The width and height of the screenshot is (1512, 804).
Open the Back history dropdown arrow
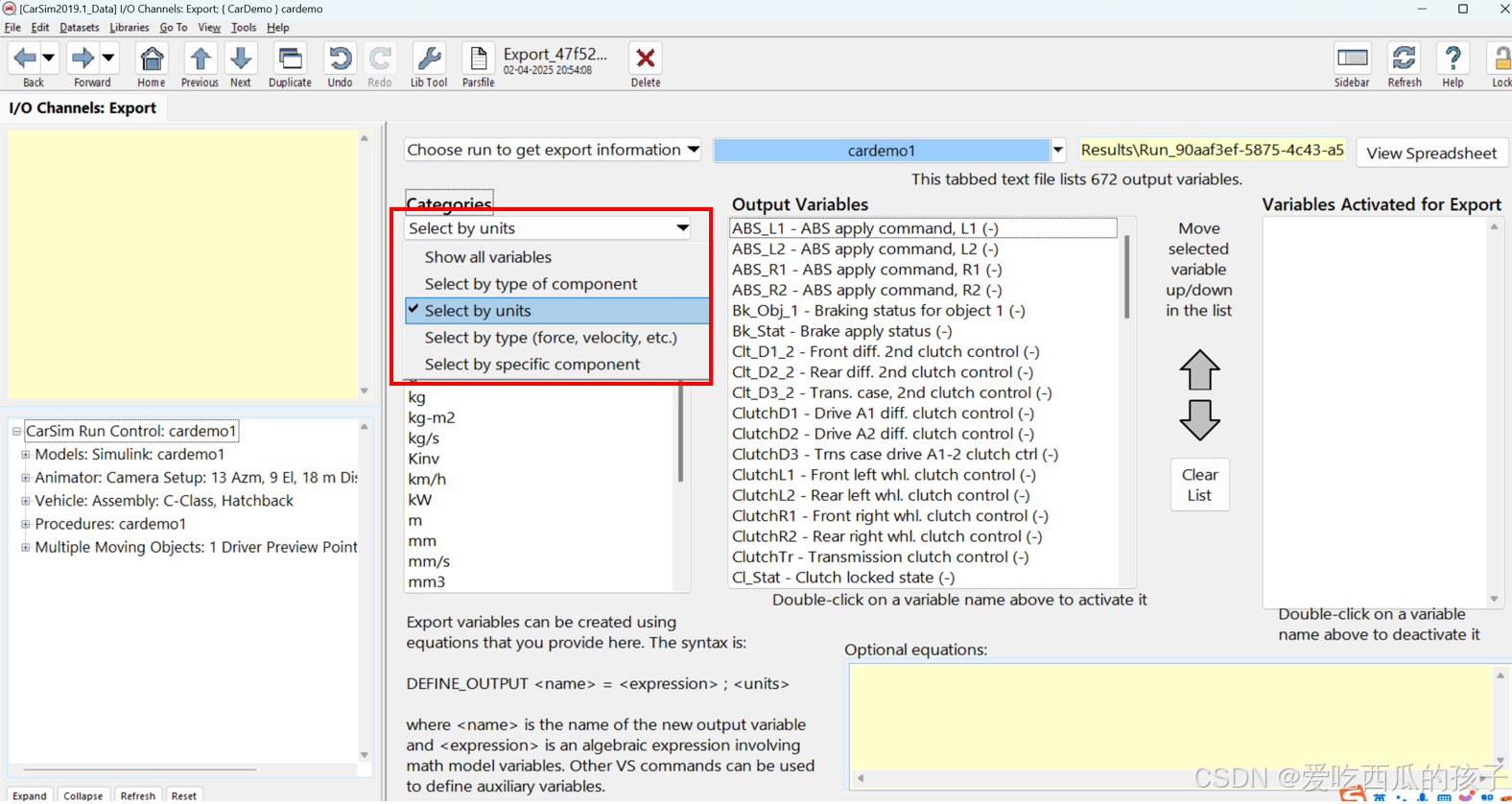coord(48,59)
